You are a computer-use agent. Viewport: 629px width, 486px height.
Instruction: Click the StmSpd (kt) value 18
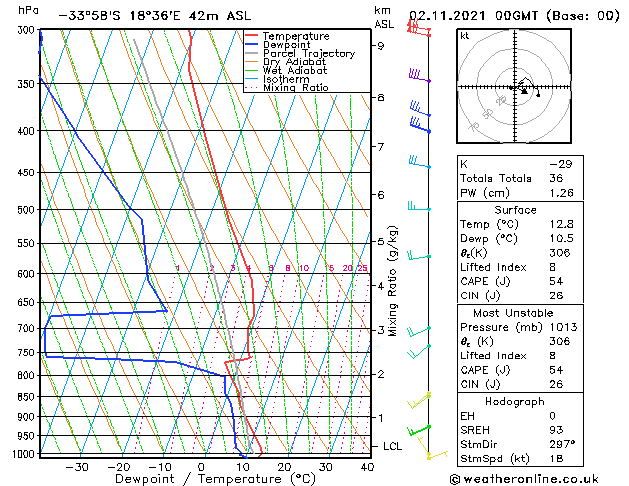coord(556,458)
